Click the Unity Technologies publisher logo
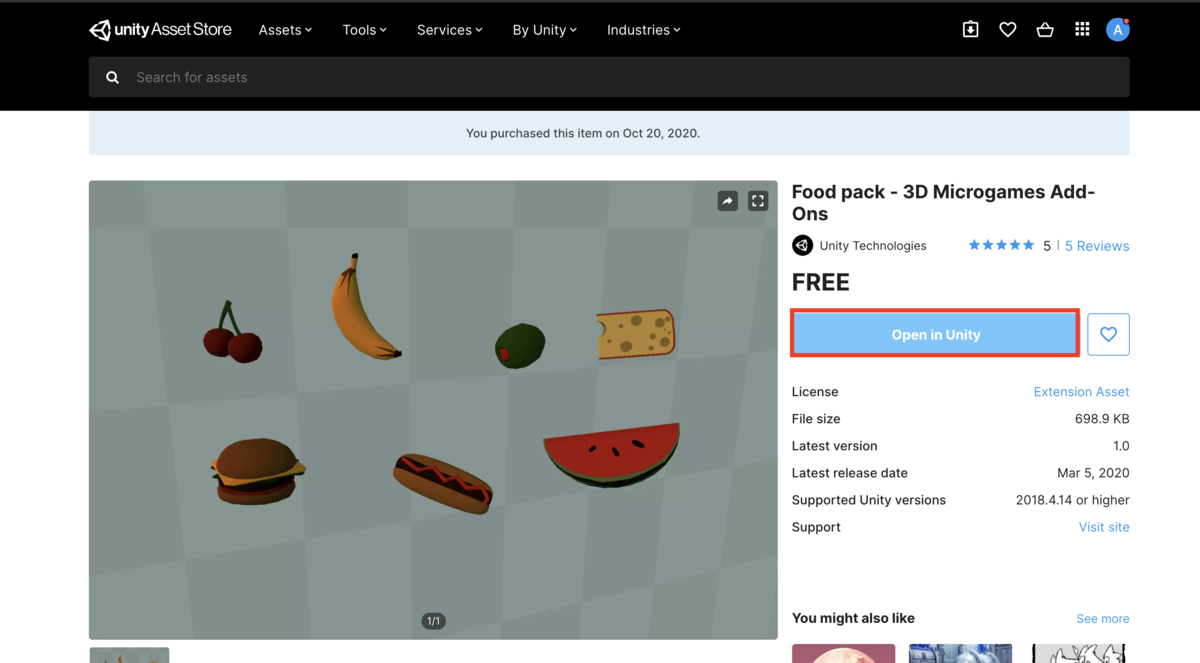Screen dimensions: 1200x663 click(x=802, y=245)
